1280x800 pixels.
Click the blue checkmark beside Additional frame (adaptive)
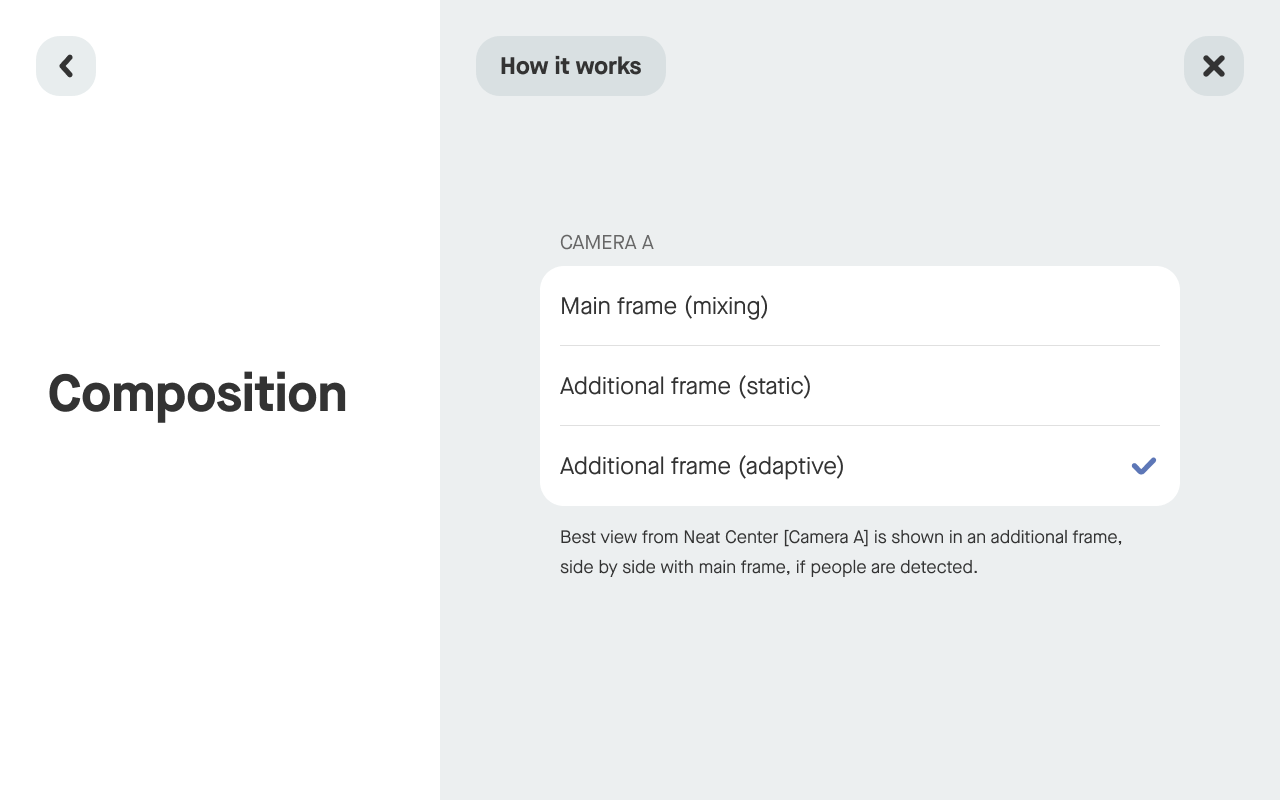click(x=1143, y=466)
